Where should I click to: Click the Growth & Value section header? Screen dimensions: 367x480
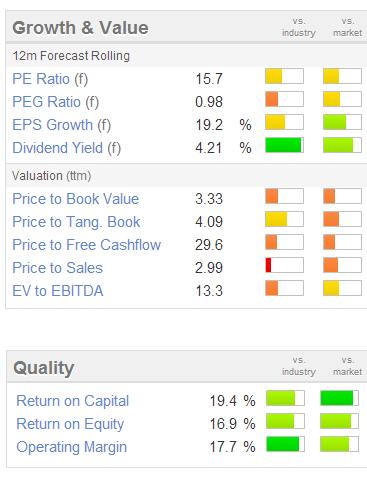[x=80, y=28]
